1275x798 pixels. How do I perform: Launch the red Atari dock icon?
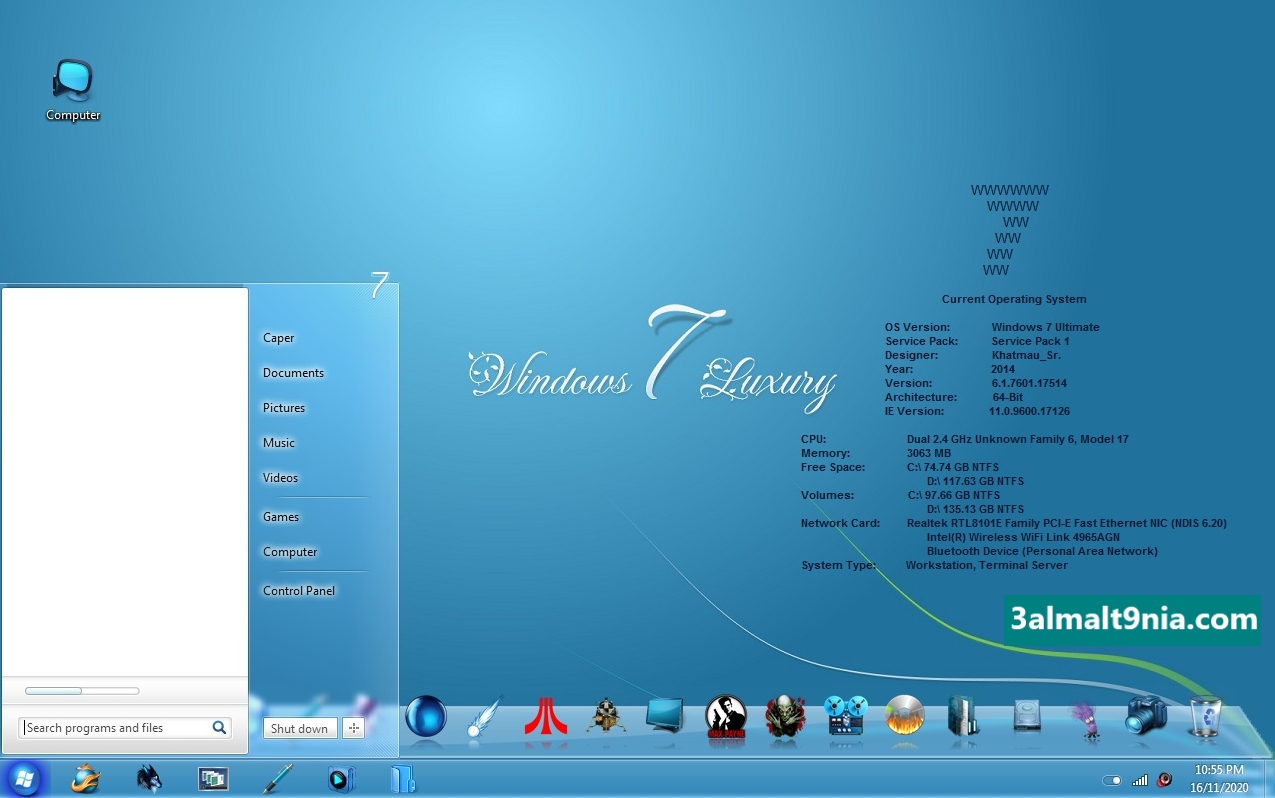point(546,717)
